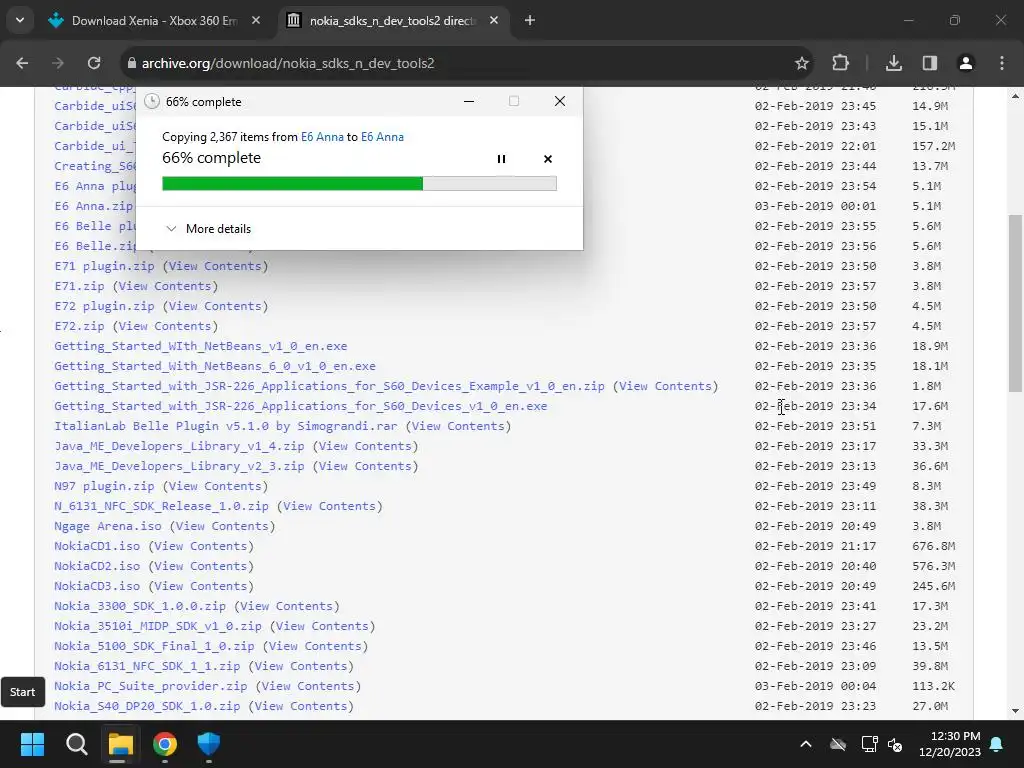Download E72 plugin.zip
The height and width of the screenshot is (768, 1024).
104,306
